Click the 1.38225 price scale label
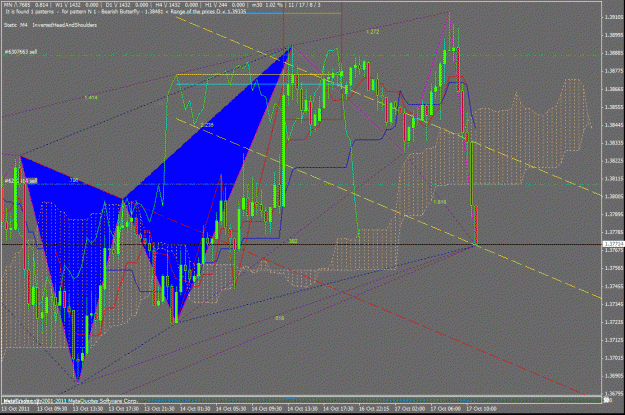625x415 pixels. pos(614,161)
